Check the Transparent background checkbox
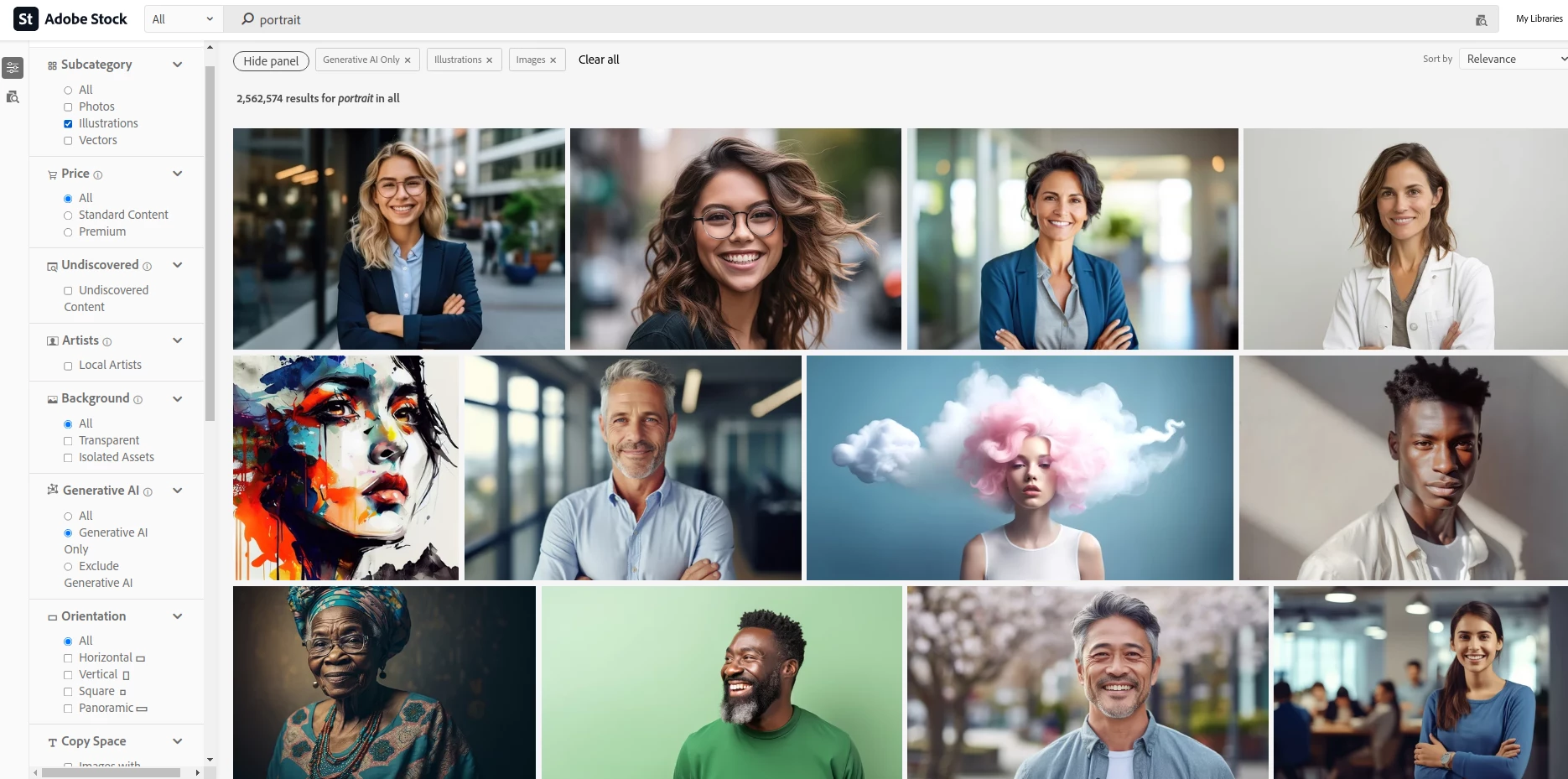Screen dimensions: 1568x779 click(68, 441)
